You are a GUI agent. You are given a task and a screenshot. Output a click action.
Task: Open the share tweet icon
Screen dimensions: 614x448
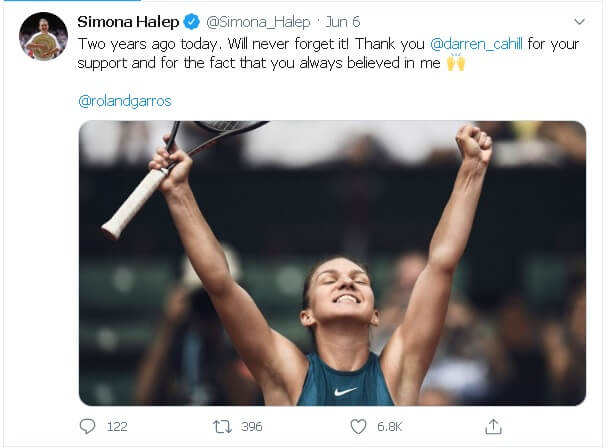[x=492, y=426]
